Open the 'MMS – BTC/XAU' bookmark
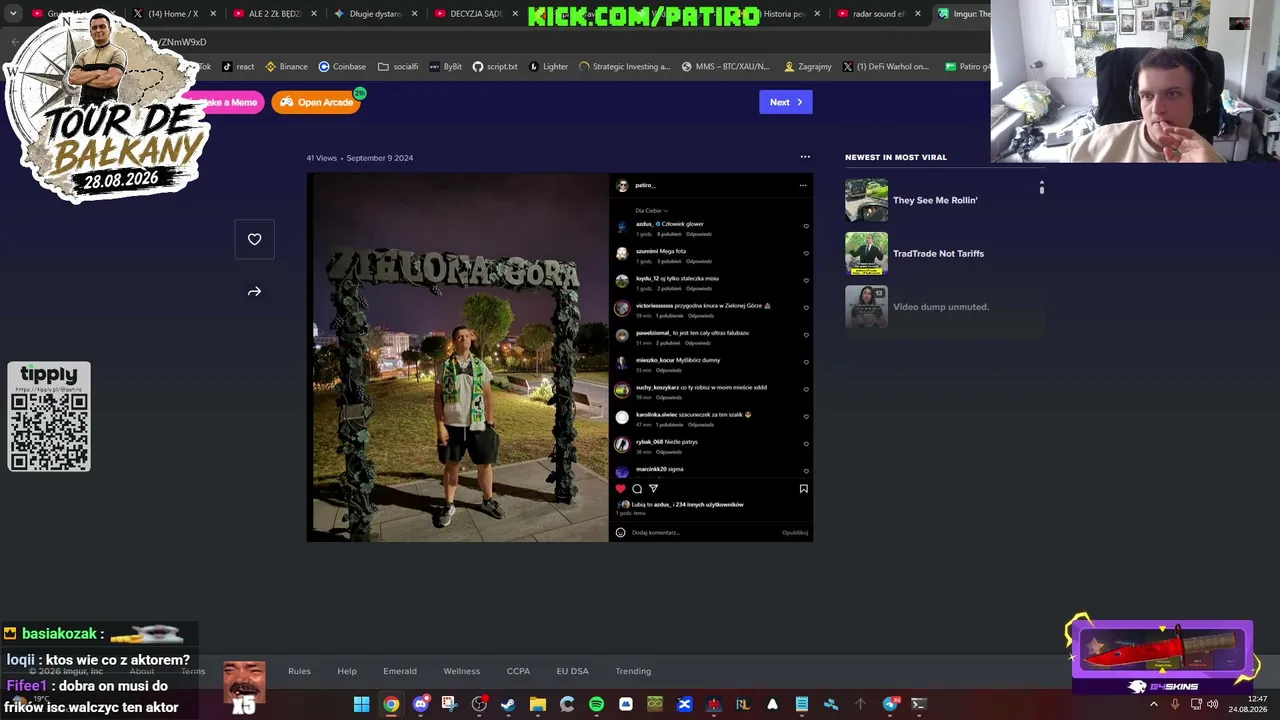This screenshot has height=720, width=1280. click(725, 67)
